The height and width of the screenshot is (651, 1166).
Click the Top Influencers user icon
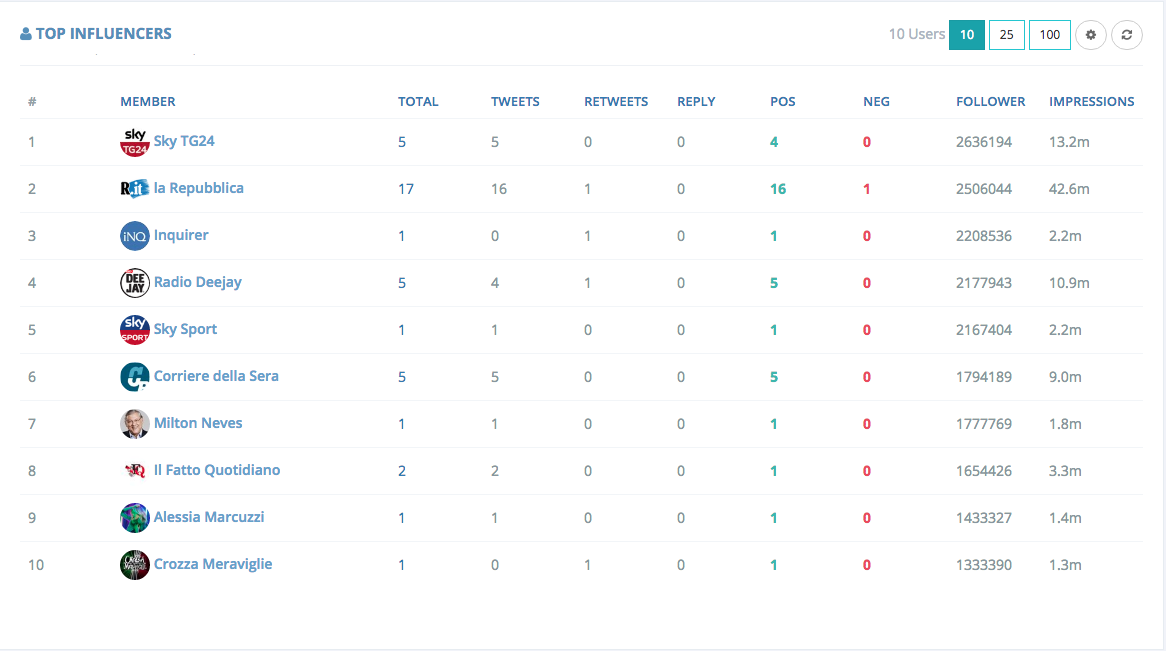pyautogui.click(x=25, y=33)
